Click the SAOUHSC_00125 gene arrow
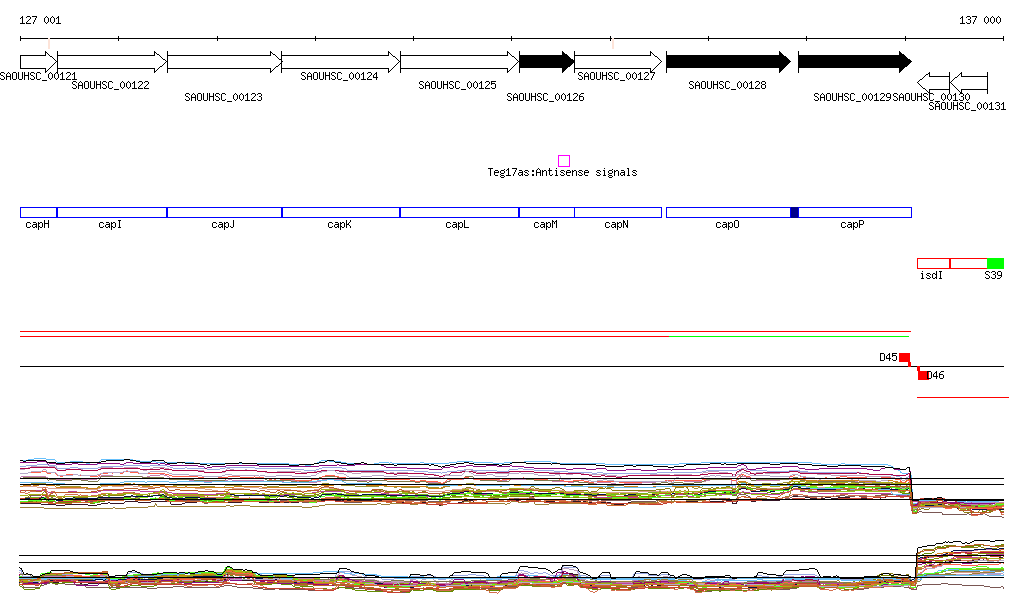The width and height of the screenshot is (1024, 611). (458, 62)
